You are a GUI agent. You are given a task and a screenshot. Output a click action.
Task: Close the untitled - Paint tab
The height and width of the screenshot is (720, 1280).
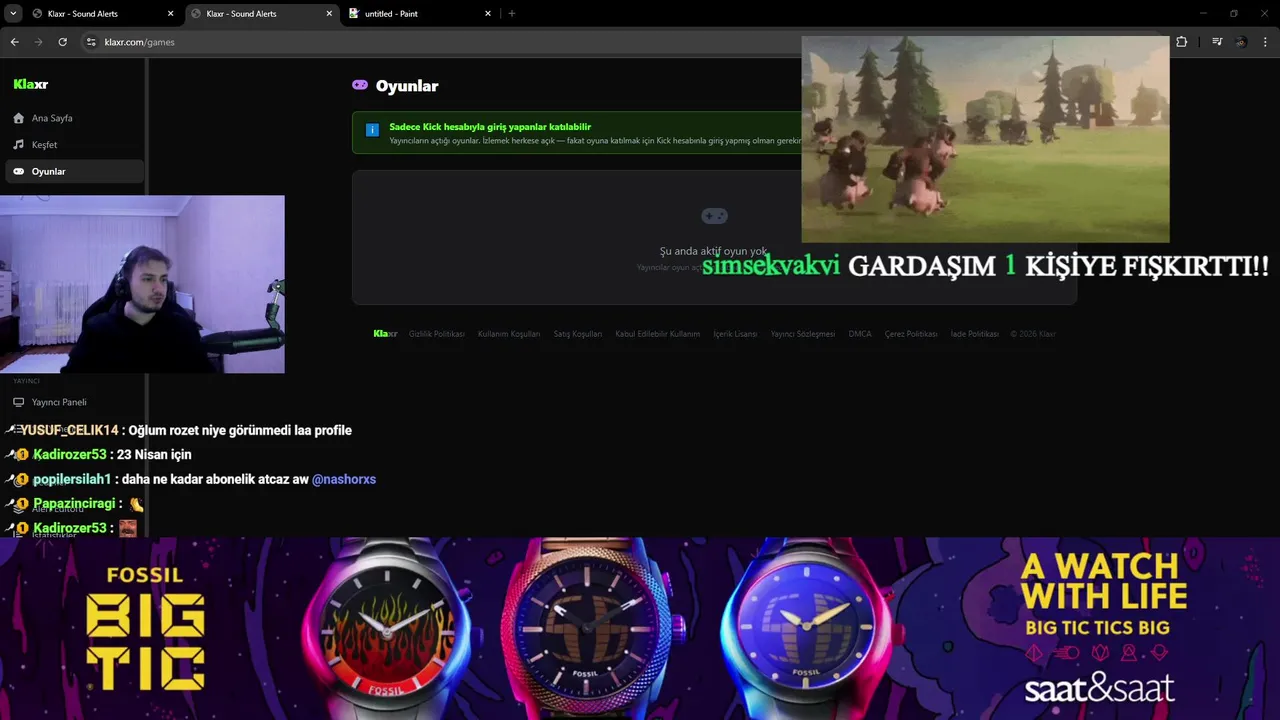pyautogui.click(x=488, y=14)
